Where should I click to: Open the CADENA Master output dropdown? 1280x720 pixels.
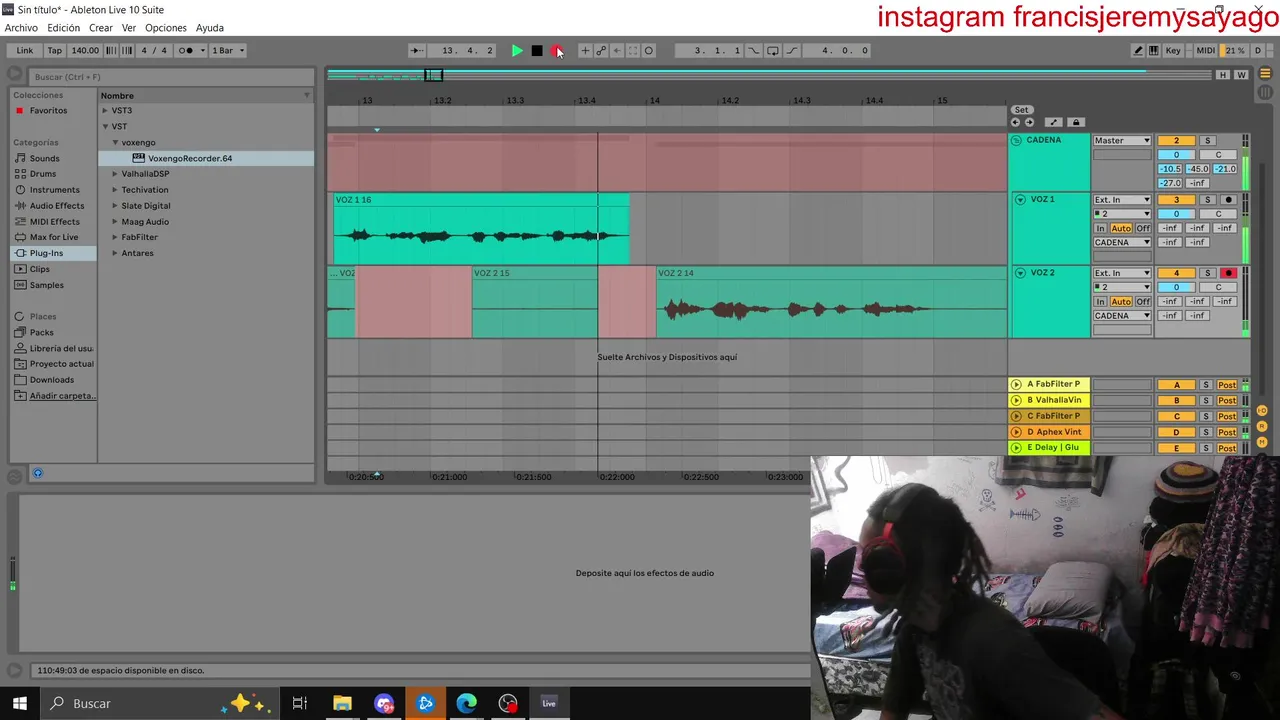[1122, 141]
